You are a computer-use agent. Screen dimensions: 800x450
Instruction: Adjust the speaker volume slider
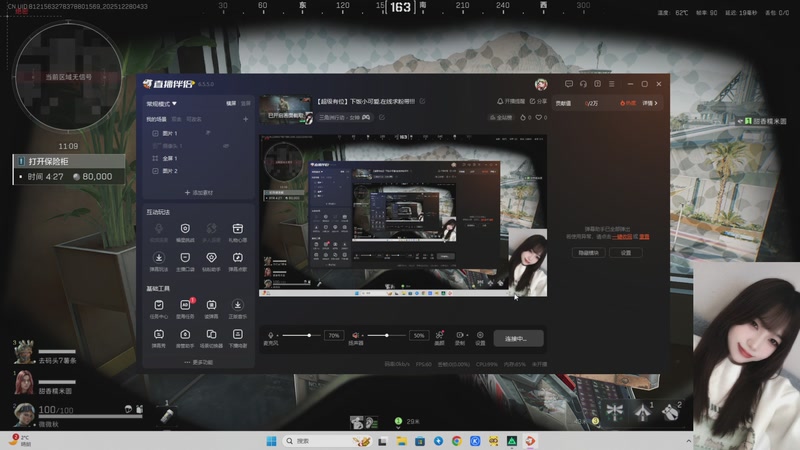(x=386, y=335)
